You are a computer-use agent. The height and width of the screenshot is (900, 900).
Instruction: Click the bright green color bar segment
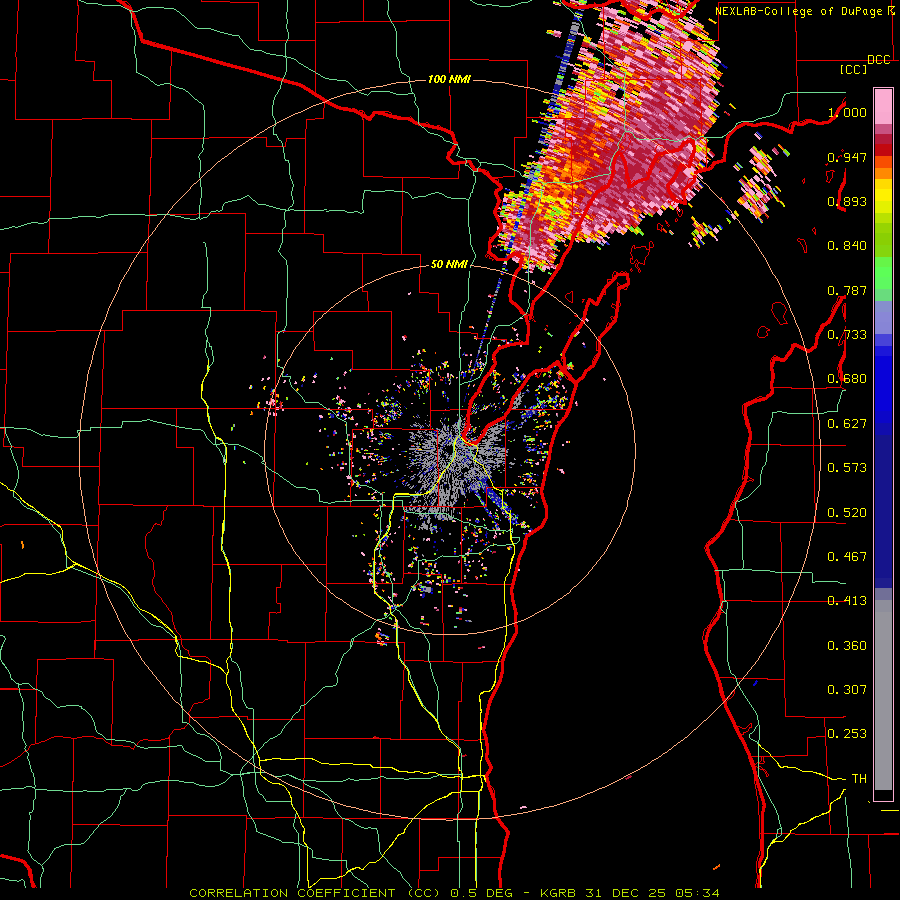point(883,273)
